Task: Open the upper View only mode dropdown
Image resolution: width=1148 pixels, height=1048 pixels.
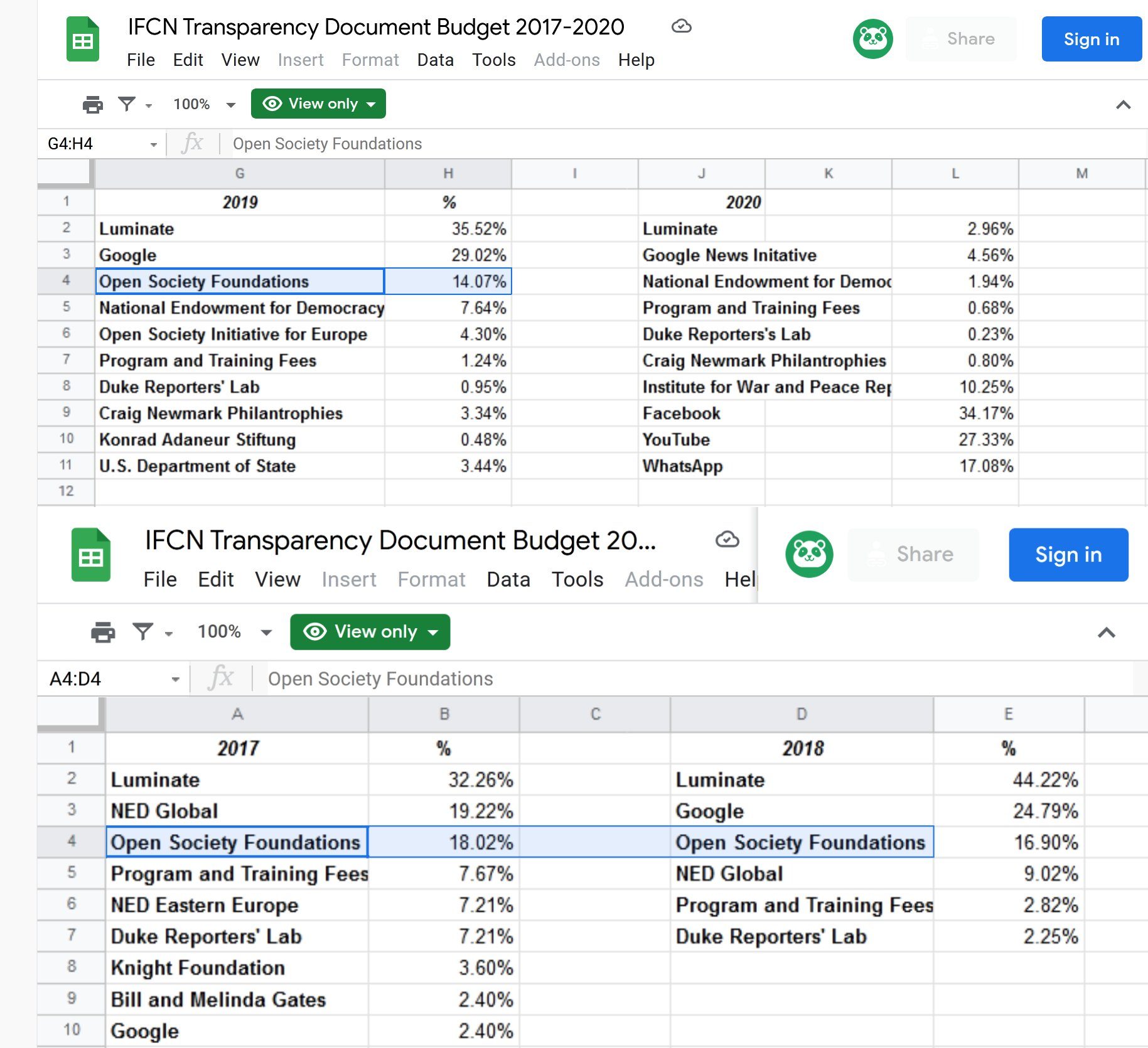Action: 318,104
